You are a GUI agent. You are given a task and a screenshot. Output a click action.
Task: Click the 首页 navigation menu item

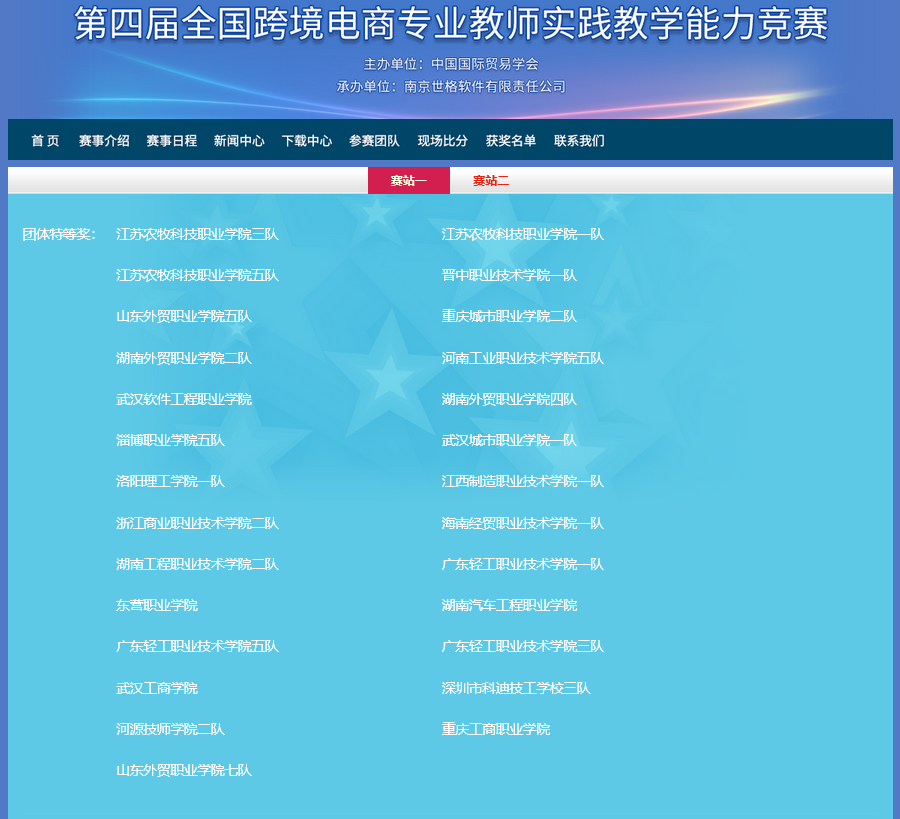pyautogui.click(x=45, y=141)
